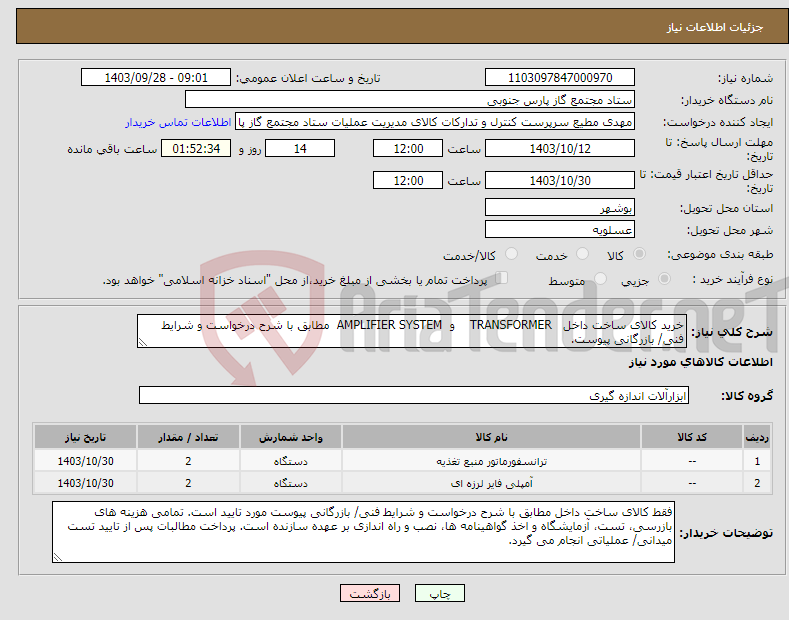Click row number 1 cell

click(757, 461)
